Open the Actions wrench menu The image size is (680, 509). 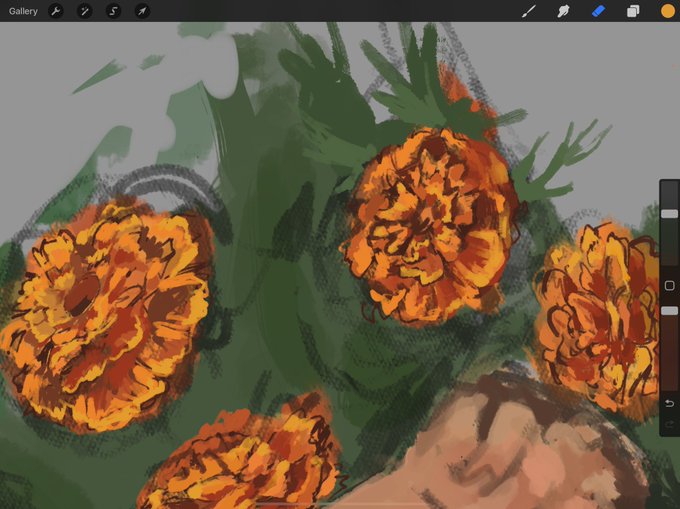pyautogui.click(x=56, y=11)
